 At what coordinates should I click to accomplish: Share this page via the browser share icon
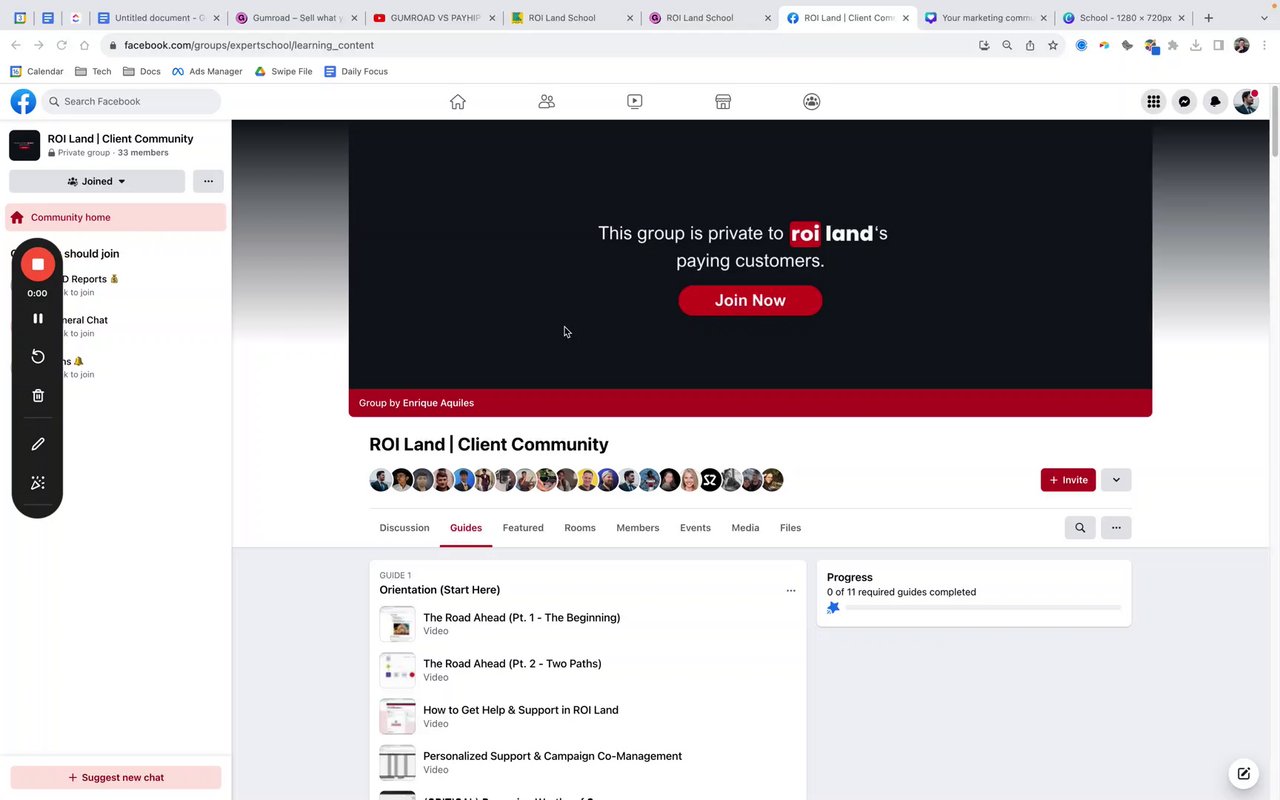pyautogui.click(x=1030, y=45)
